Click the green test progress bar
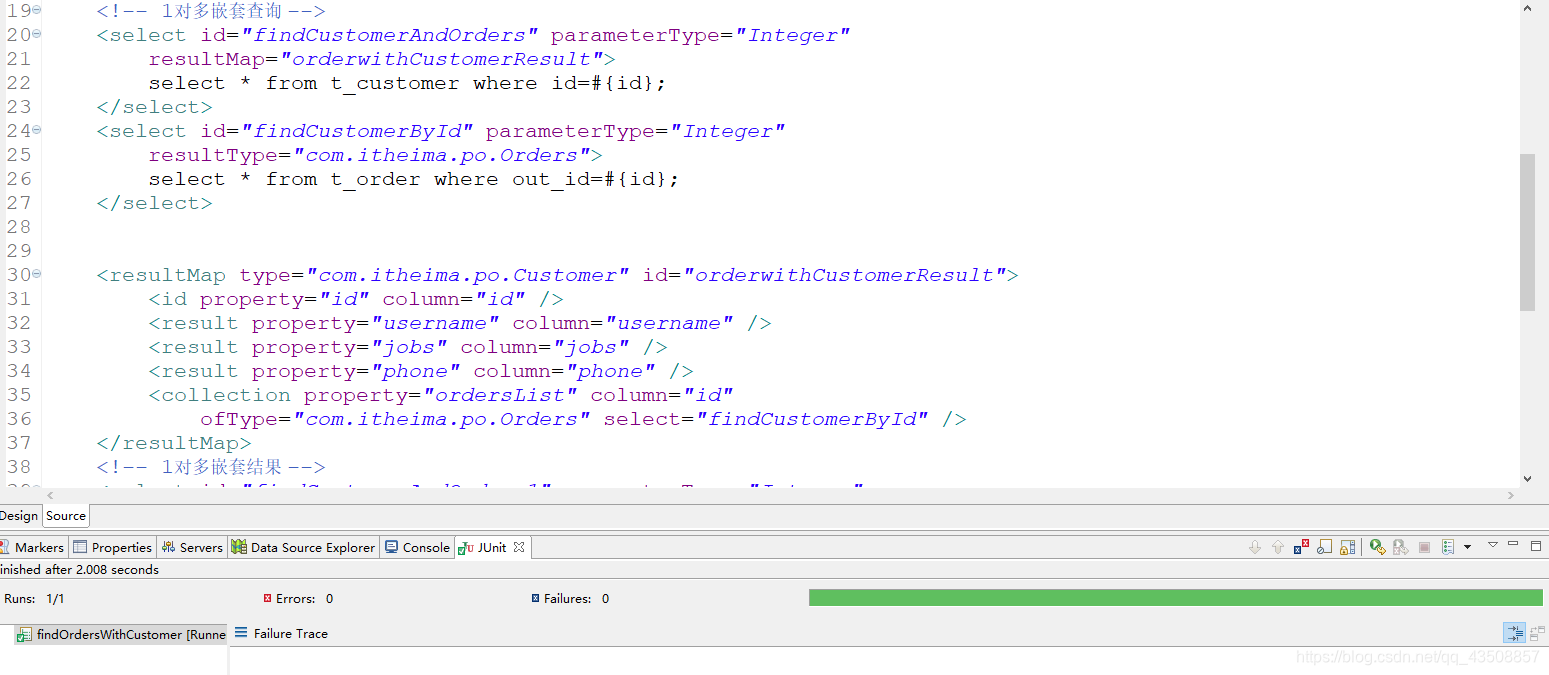This screenshot has width=1549, height=675. [x=1170, y=595]
